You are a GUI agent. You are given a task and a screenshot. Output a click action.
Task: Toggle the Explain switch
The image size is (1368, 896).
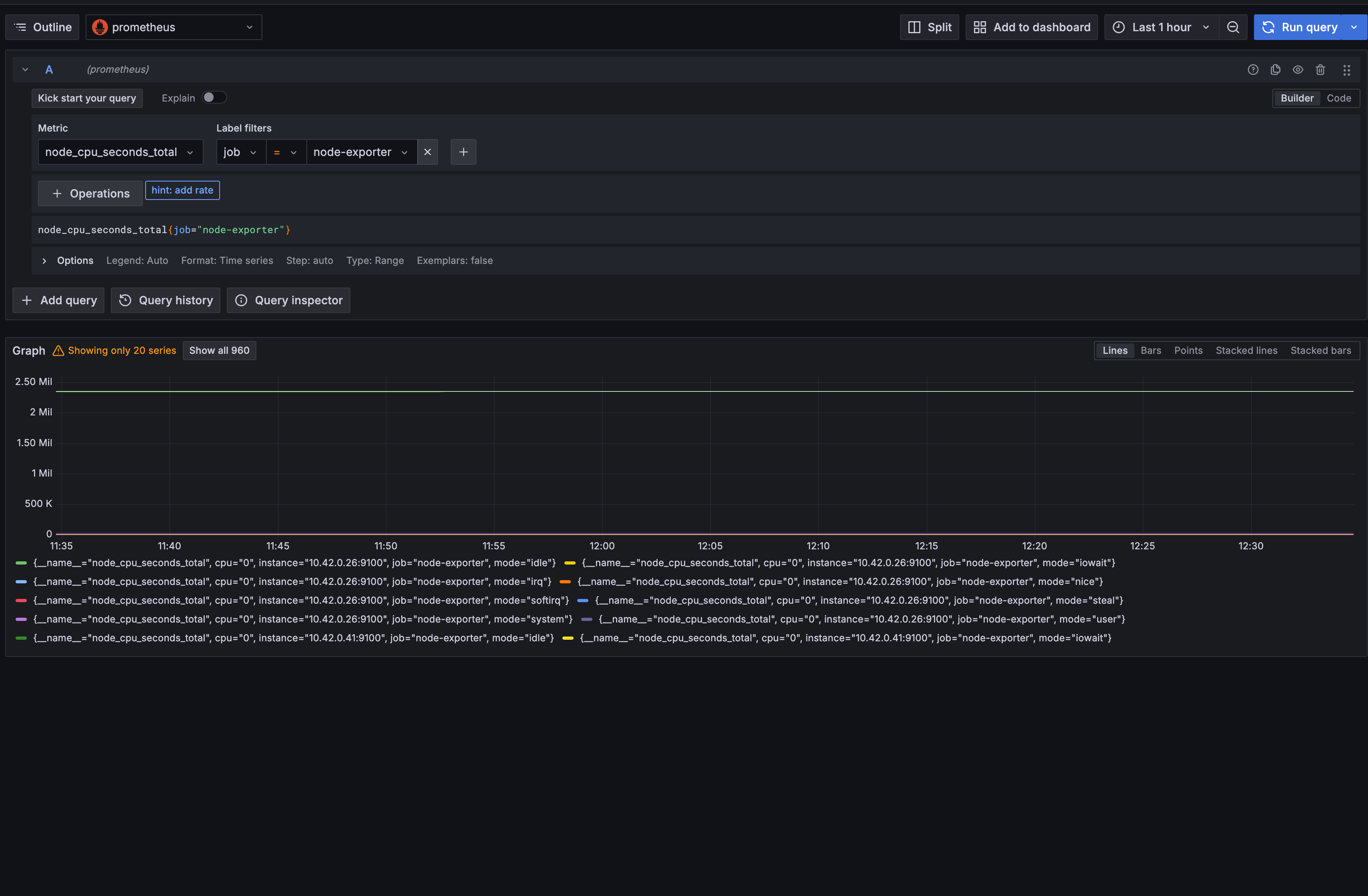214,98
